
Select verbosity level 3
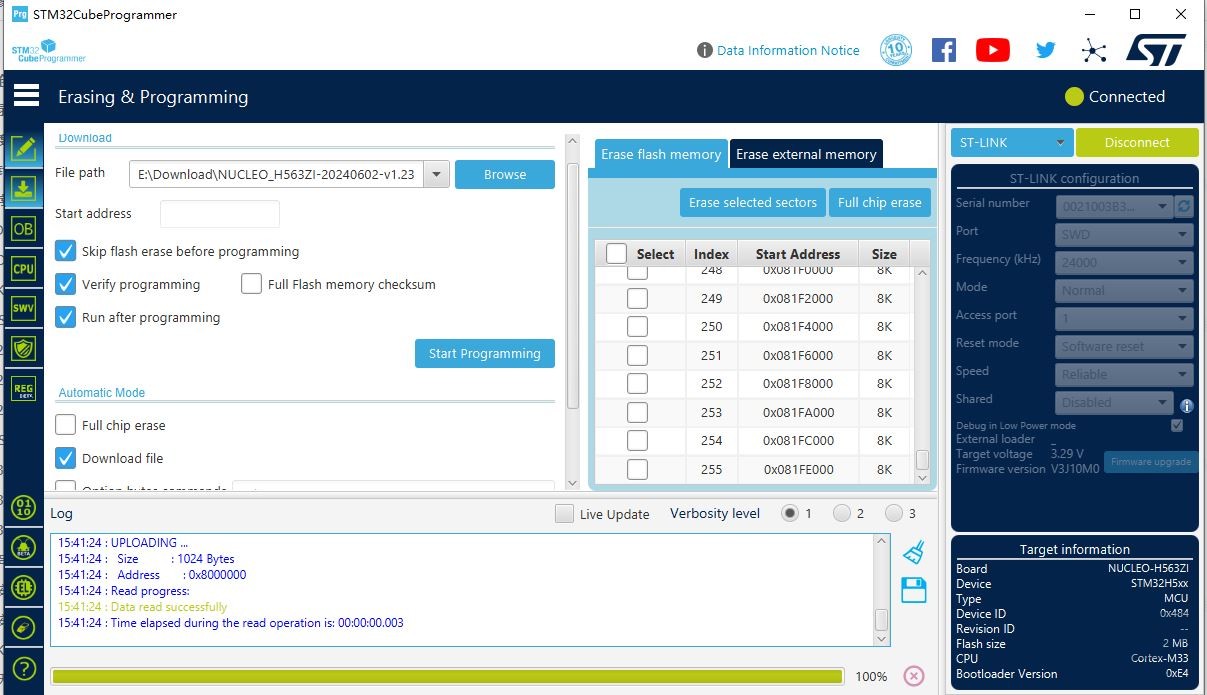pyautogui.click(x=893, y=513)
